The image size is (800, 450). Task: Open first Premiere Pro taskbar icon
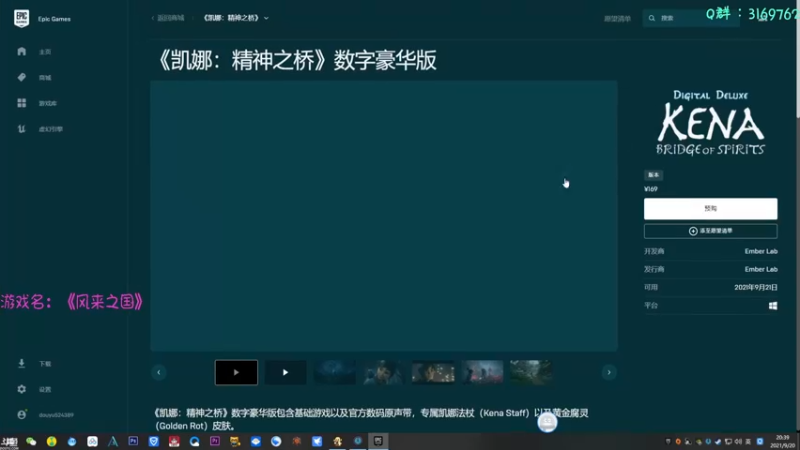[x=215, y=441]
